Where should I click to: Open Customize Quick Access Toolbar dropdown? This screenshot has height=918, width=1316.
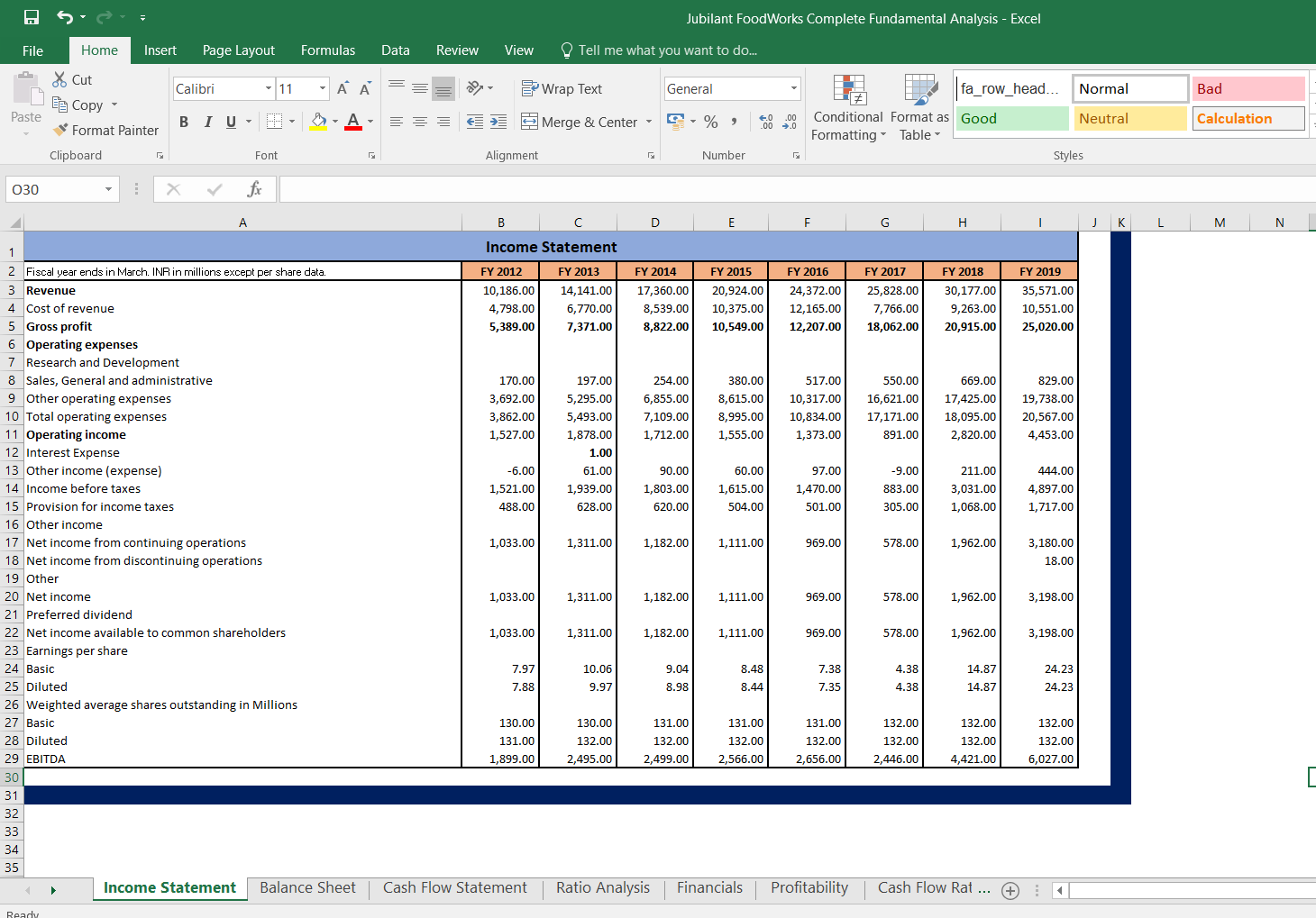pos(142,18)
